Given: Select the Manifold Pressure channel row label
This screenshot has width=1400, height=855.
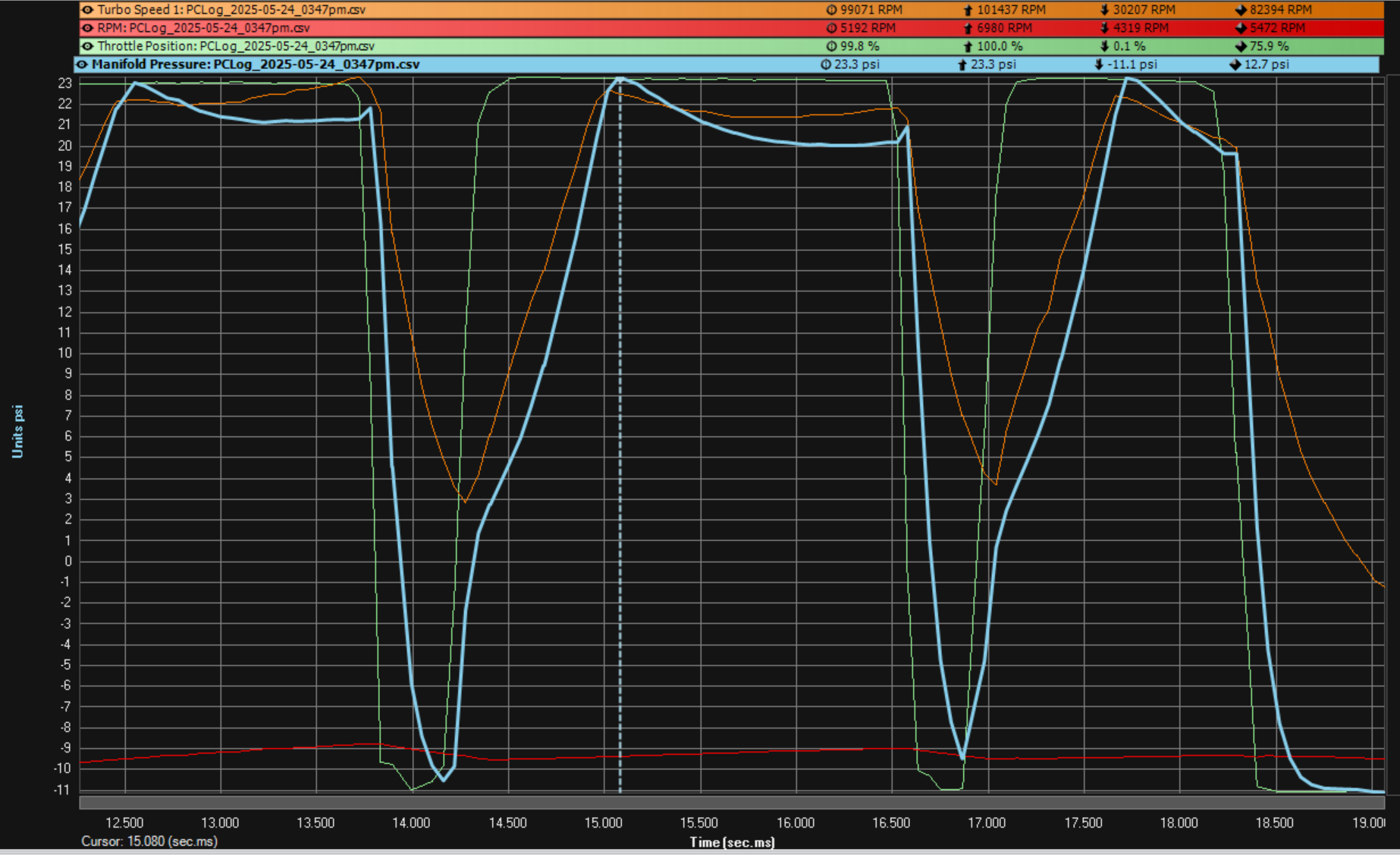Looking at the screenshot, I should (256, 64).
